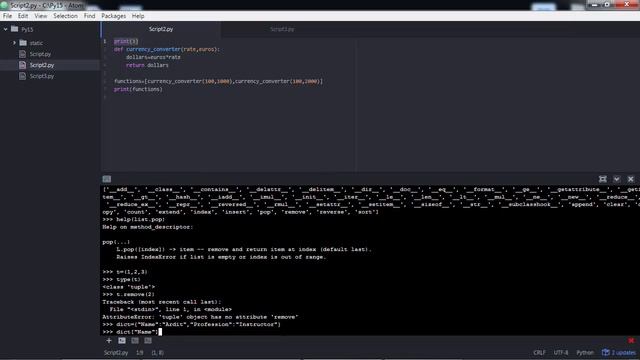Click the Script2.py file name in status bar
The image size is (640, 360).
pyautogui.click(x=116, y=353)
